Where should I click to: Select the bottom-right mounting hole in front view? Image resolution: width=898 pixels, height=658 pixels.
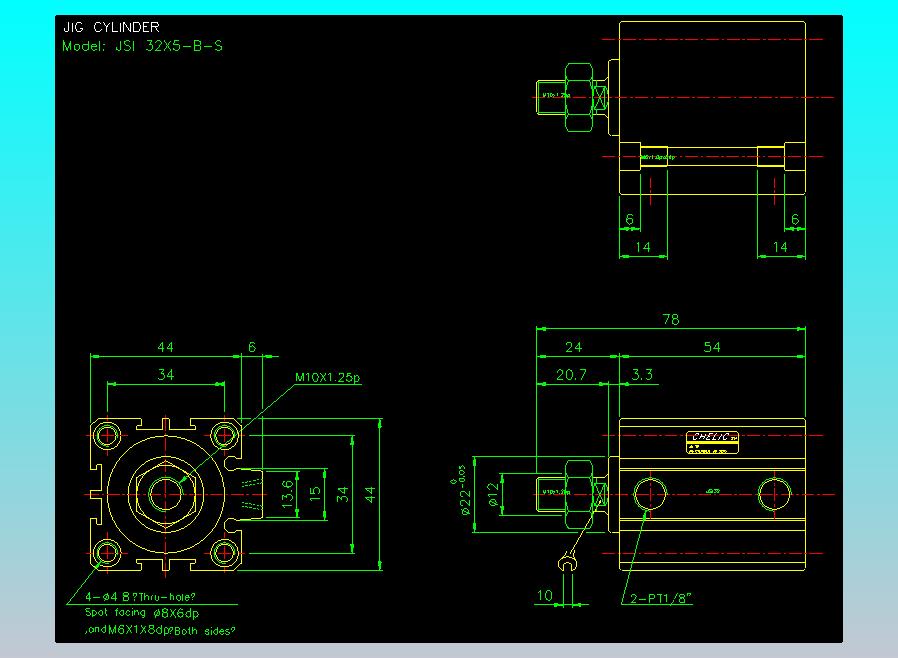(225, 552)
